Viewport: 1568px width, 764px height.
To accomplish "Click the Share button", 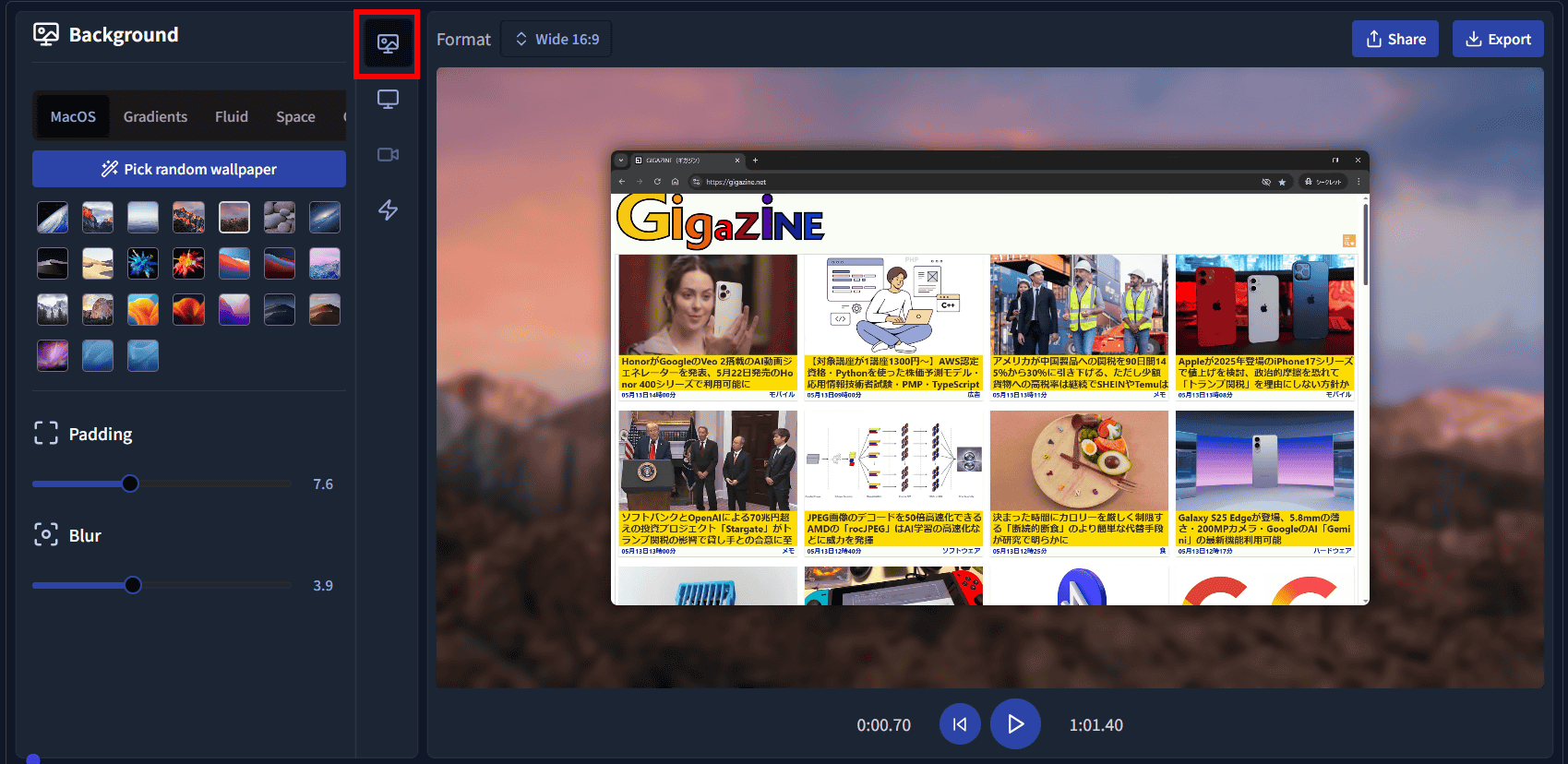I will (x=1394, y=39).
